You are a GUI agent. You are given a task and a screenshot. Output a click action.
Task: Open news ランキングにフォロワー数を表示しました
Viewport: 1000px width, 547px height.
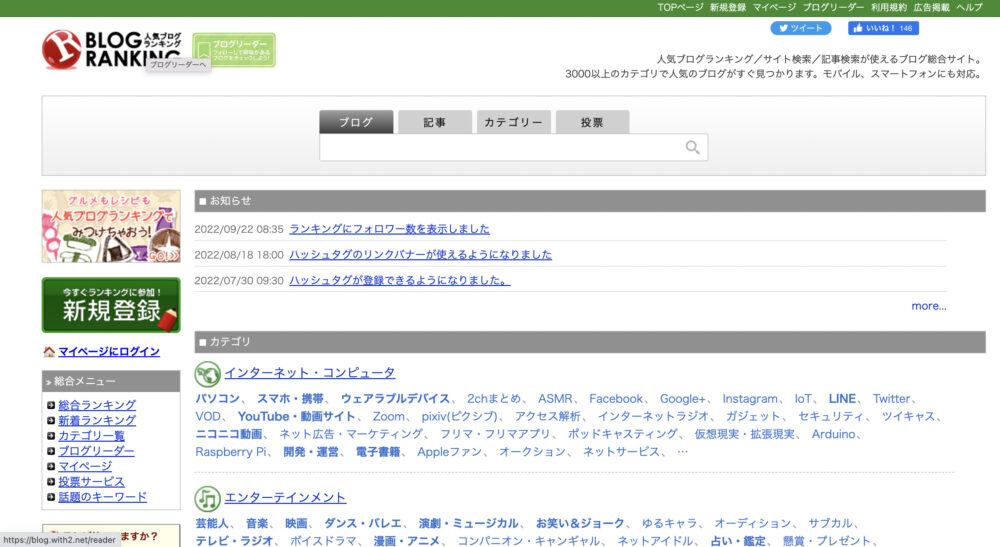click(x=390, y=229)
